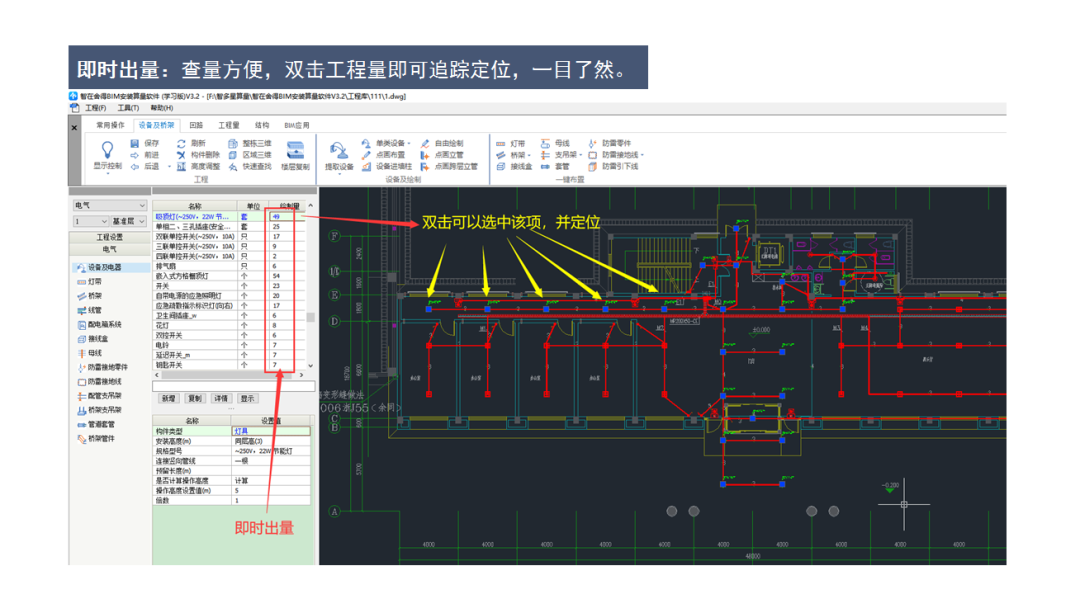Viewport: 1080px width, 613px height.
Task: Choose the 点画布置 placement tool
Action: point(384,155)
